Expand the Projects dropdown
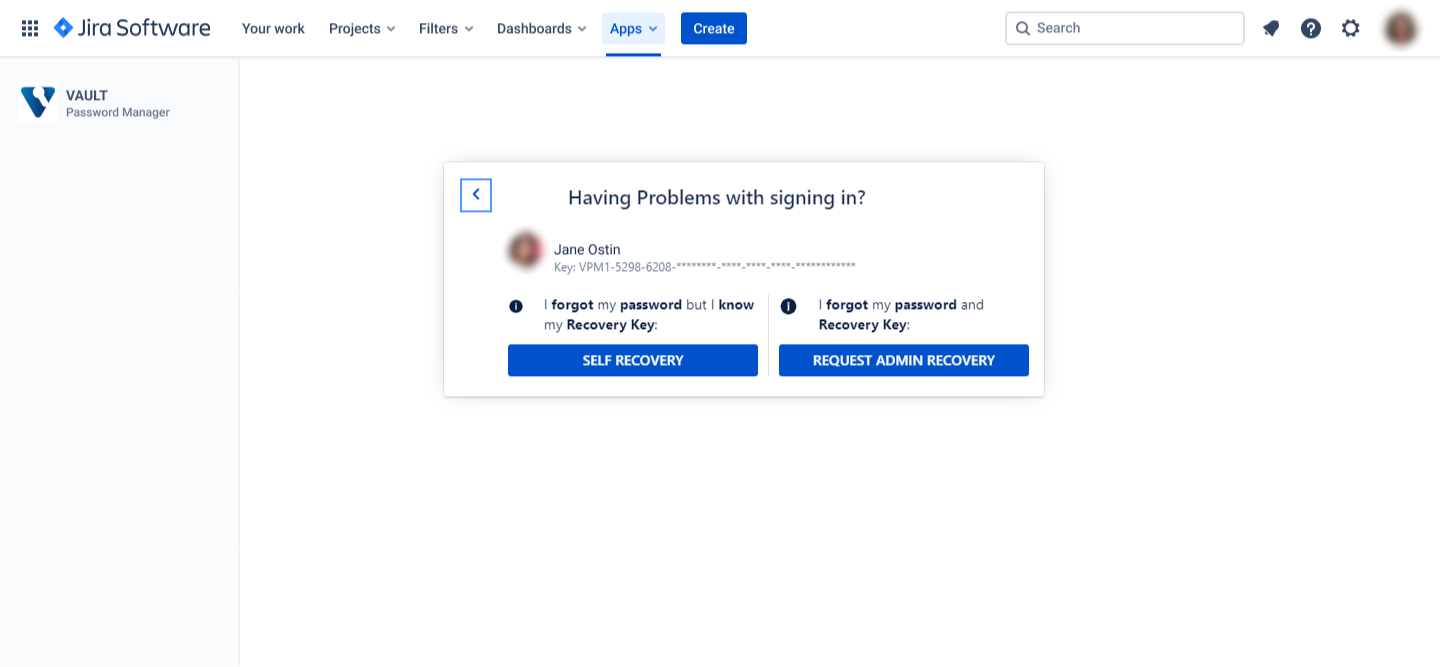This screenshot has height=667, width=1440. pos(362,28)
